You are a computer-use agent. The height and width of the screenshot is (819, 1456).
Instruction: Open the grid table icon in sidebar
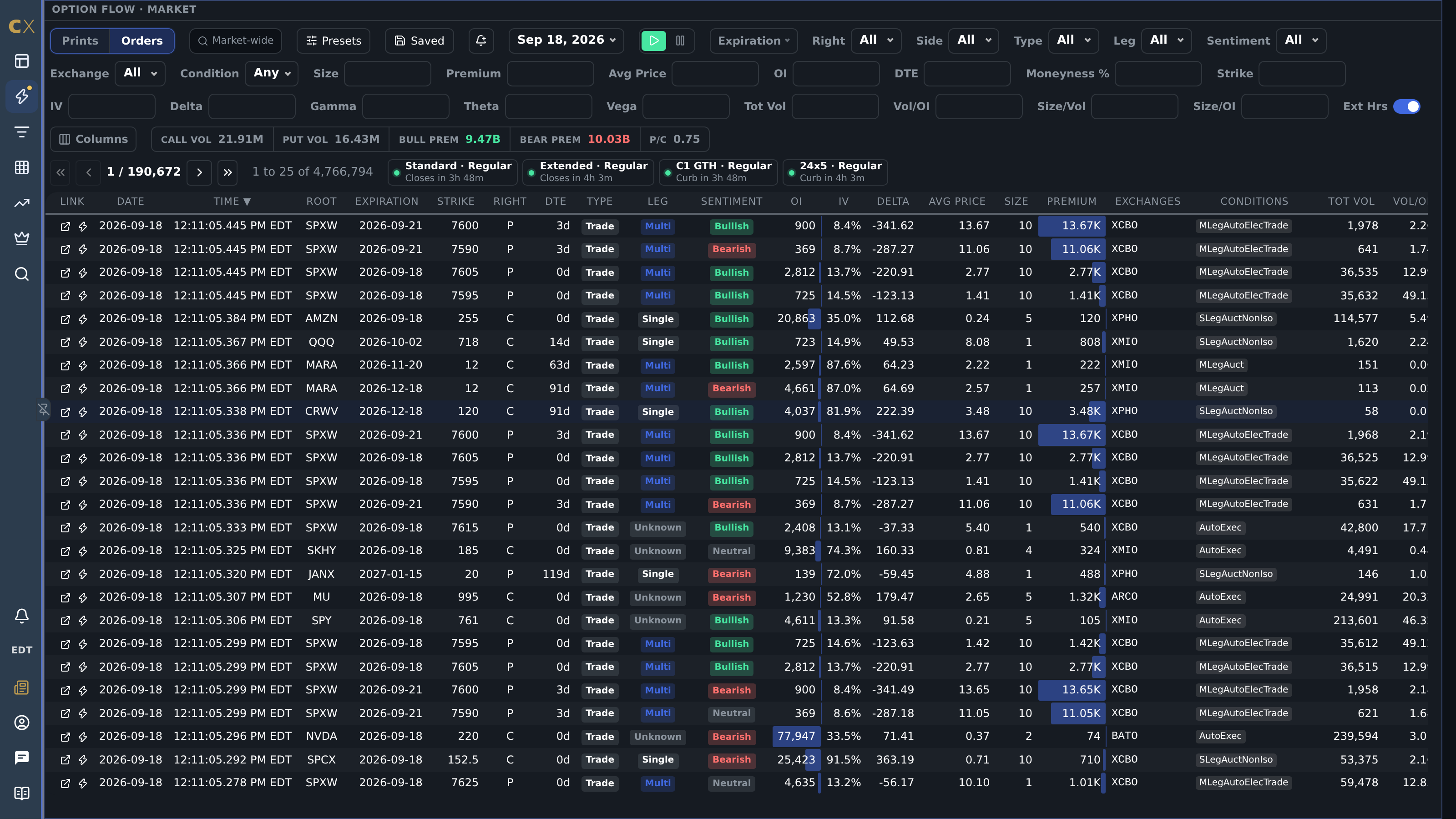21,167
